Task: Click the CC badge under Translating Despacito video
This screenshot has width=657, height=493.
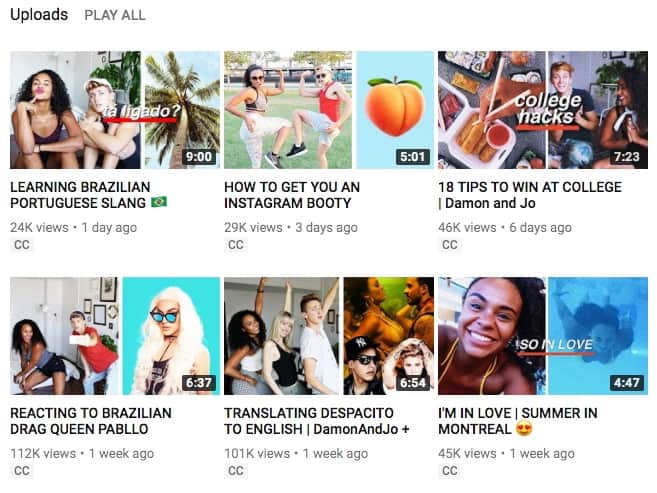Action: pyautogui.click(x=235, y=470)
